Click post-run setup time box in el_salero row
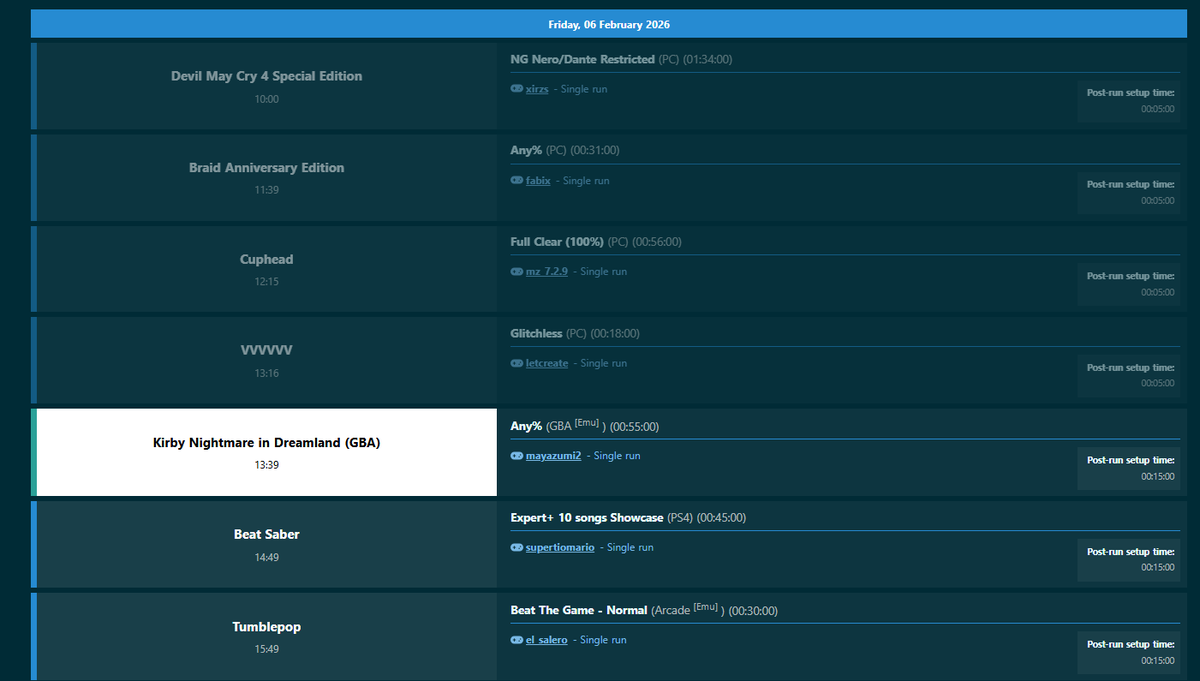 click(1129, 652)
